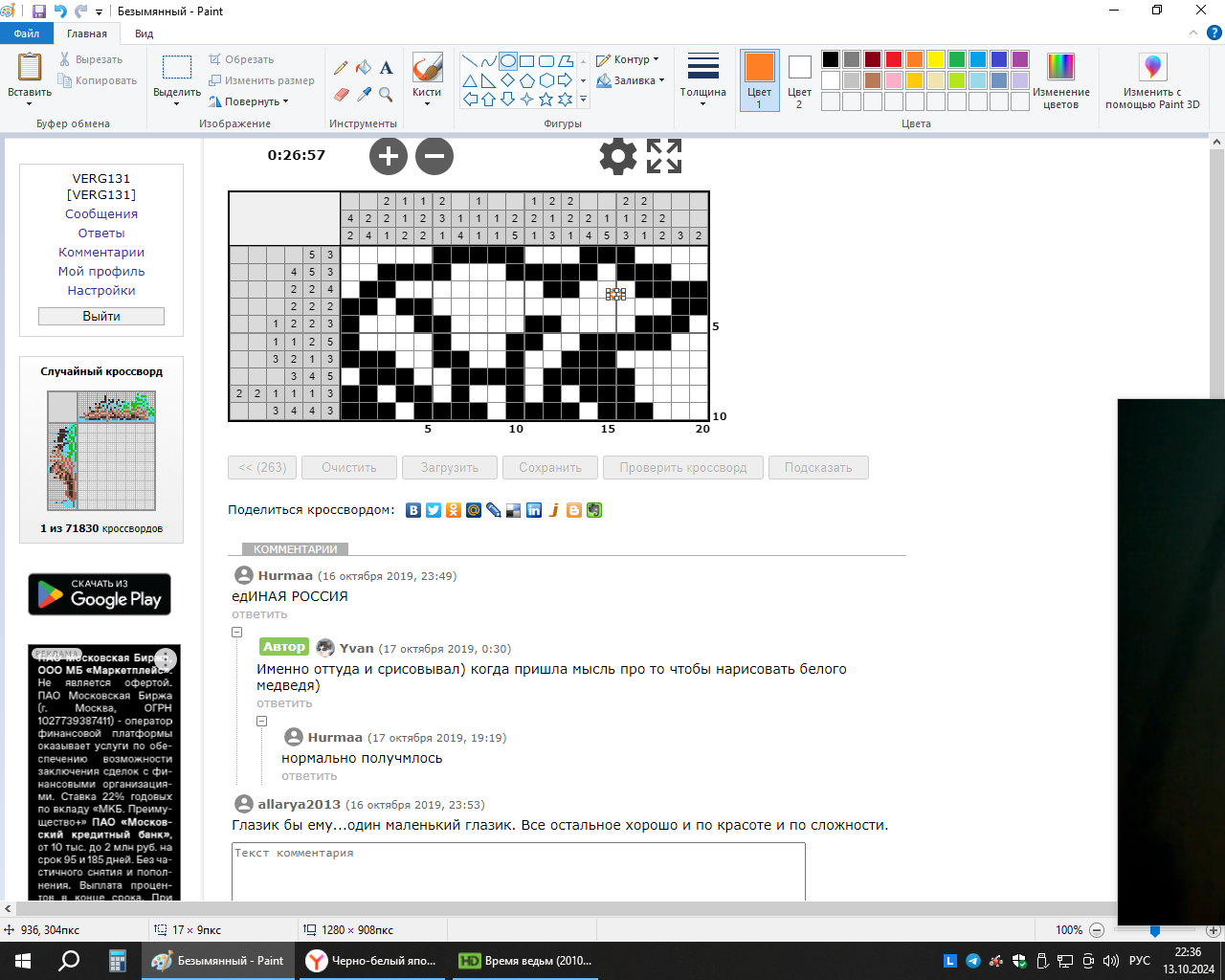The width and height of the screenshot is (1225, 980).
Task: Click the Выйти logout button
Action: [x=101, y=316]
